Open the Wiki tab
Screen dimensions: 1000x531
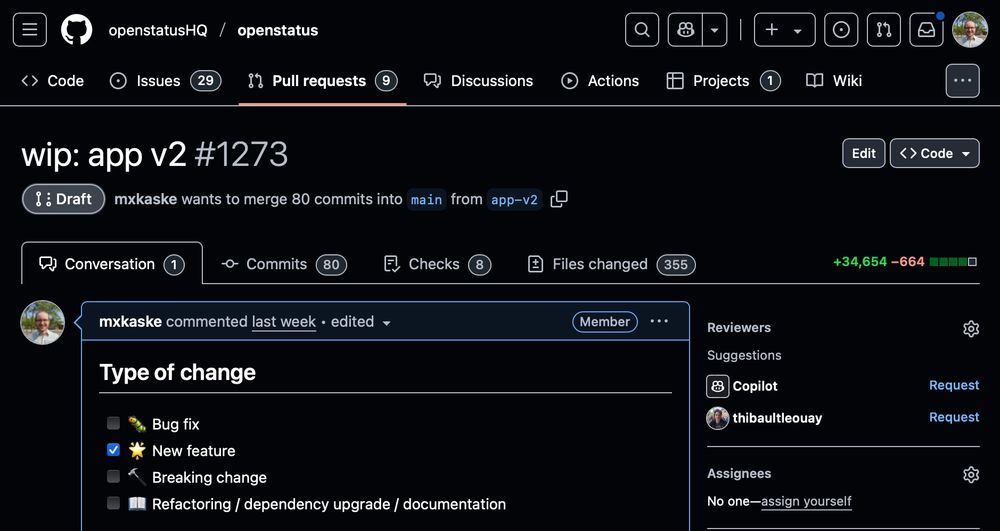click(x=834, y=81)
